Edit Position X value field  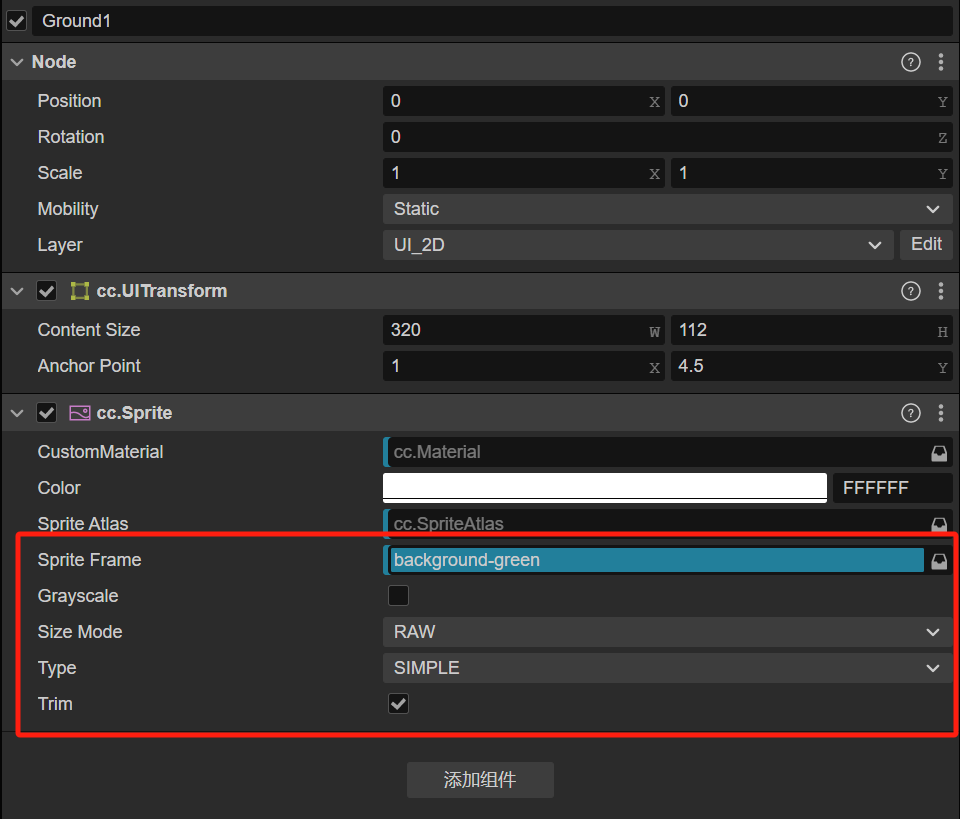523,101
